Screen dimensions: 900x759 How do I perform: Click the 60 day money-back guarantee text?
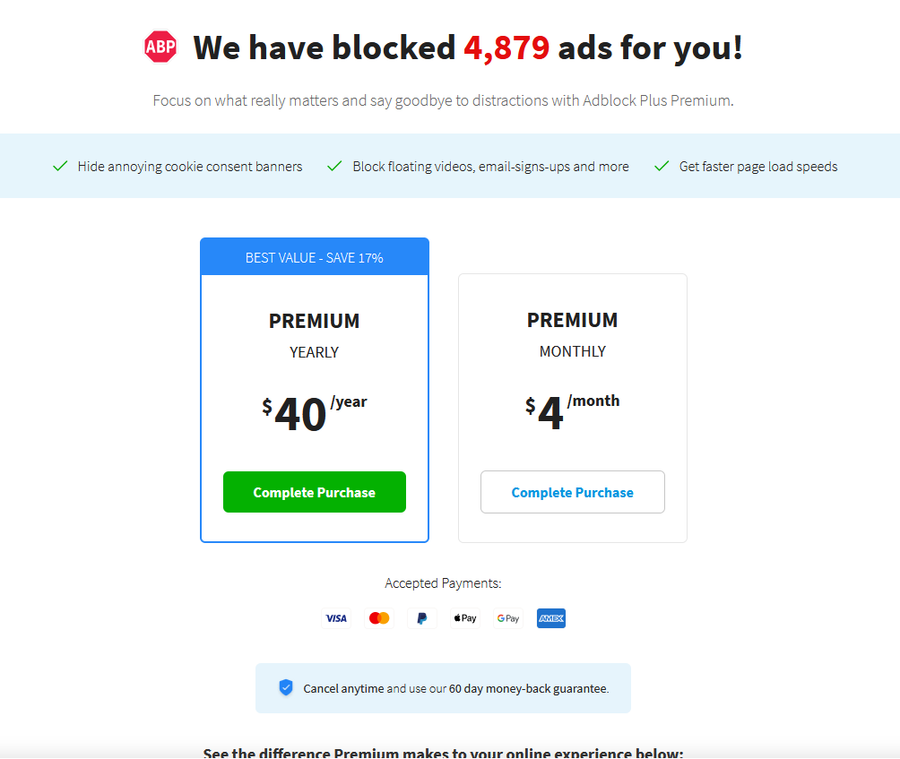pyautogui.click(x=528, y=689)
